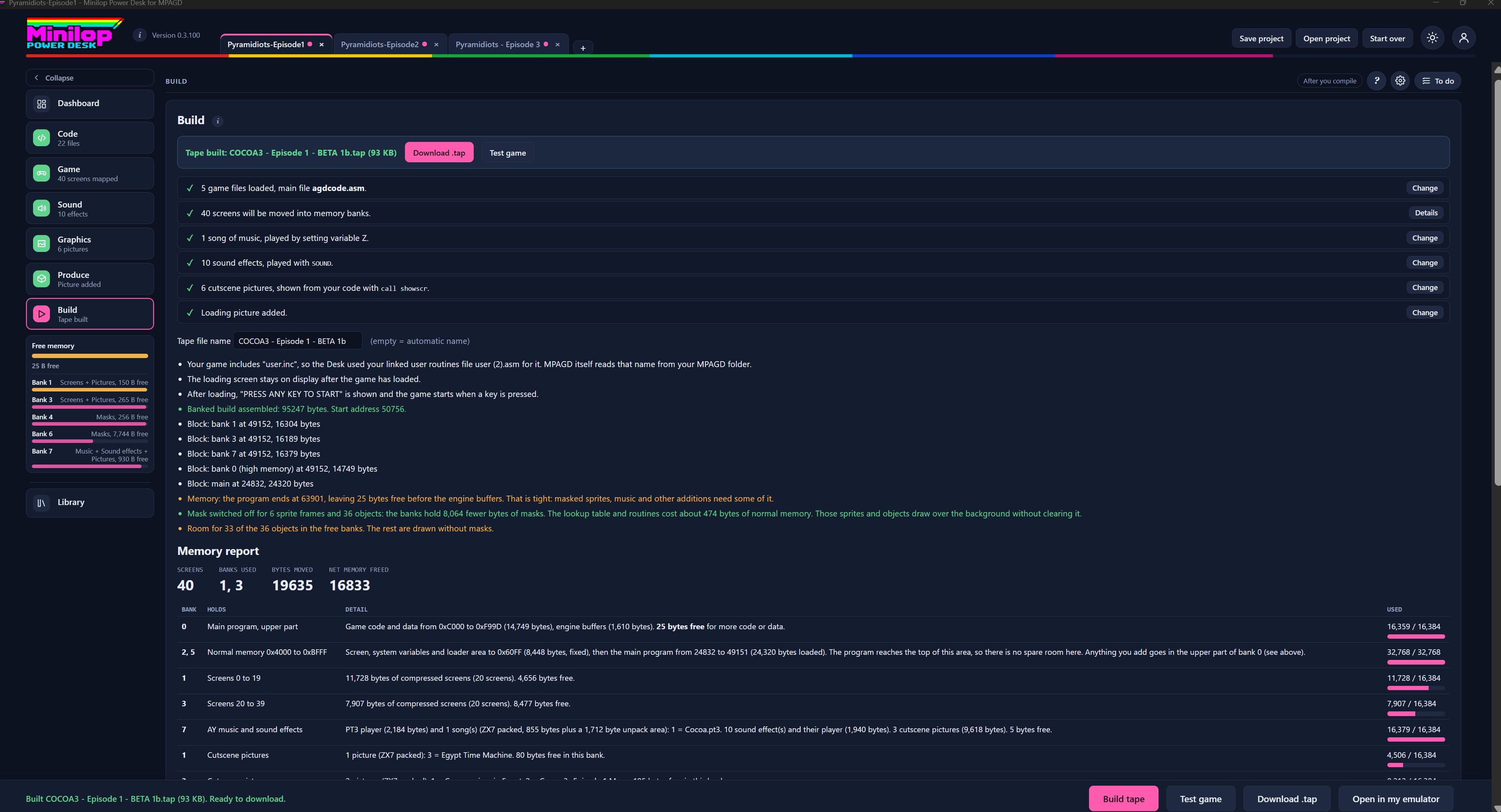Open the Dashboard sidebar icon
1501x812 pixels.
[42, 104]
